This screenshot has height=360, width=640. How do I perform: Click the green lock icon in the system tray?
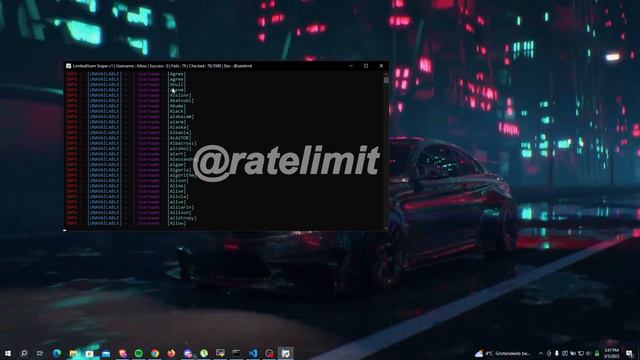[x=597, y=353]
